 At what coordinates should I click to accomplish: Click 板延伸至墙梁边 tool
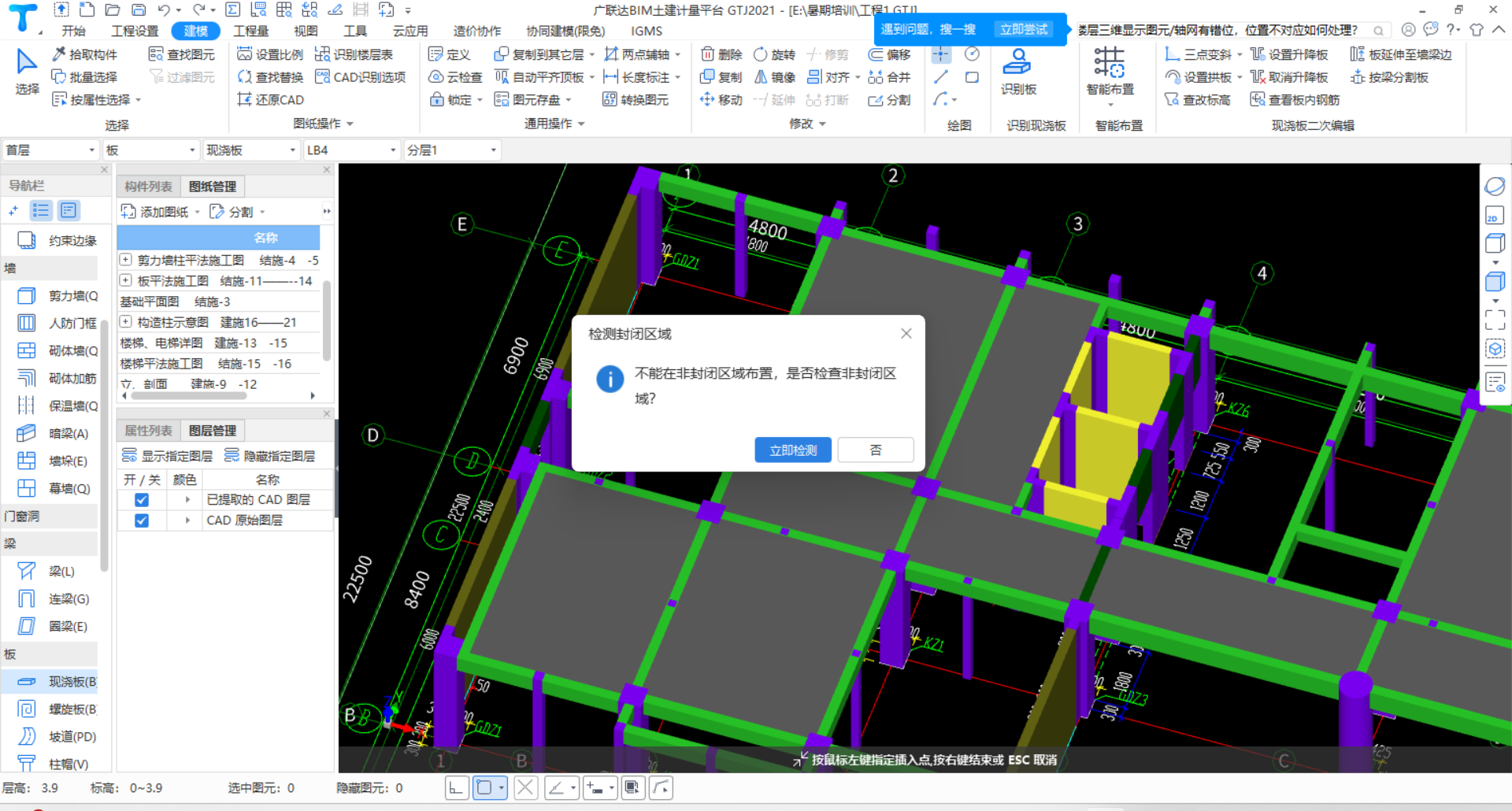coord(1401,54)
